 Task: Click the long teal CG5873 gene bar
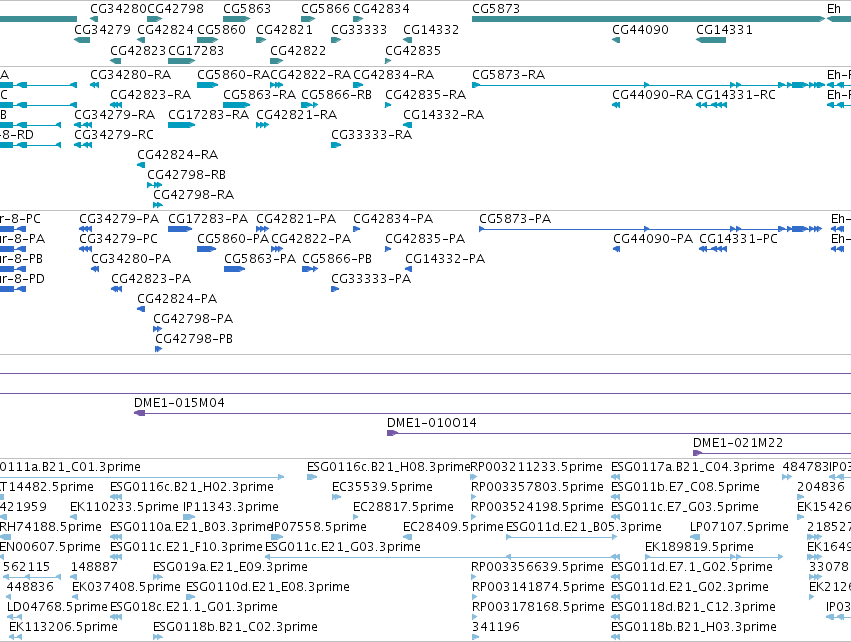click(x=649, y=19)
